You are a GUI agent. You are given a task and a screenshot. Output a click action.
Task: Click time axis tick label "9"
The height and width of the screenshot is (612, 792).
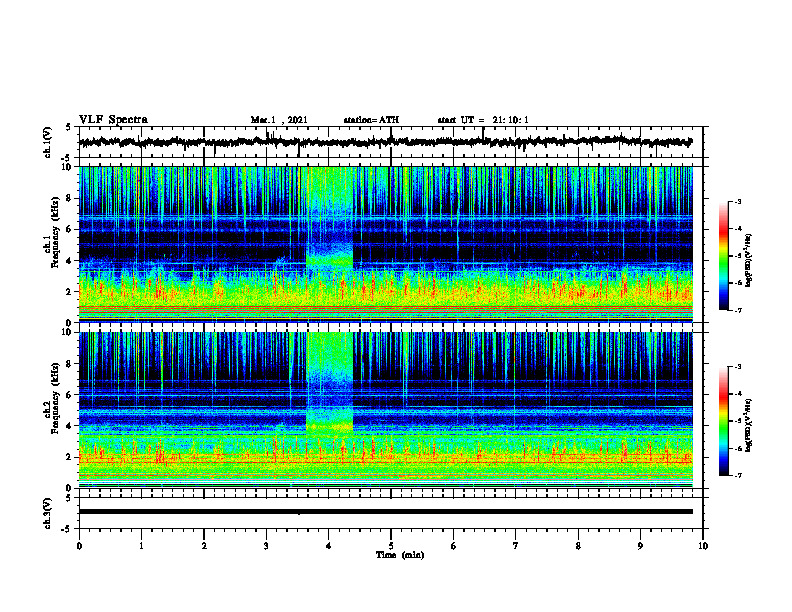640,546
